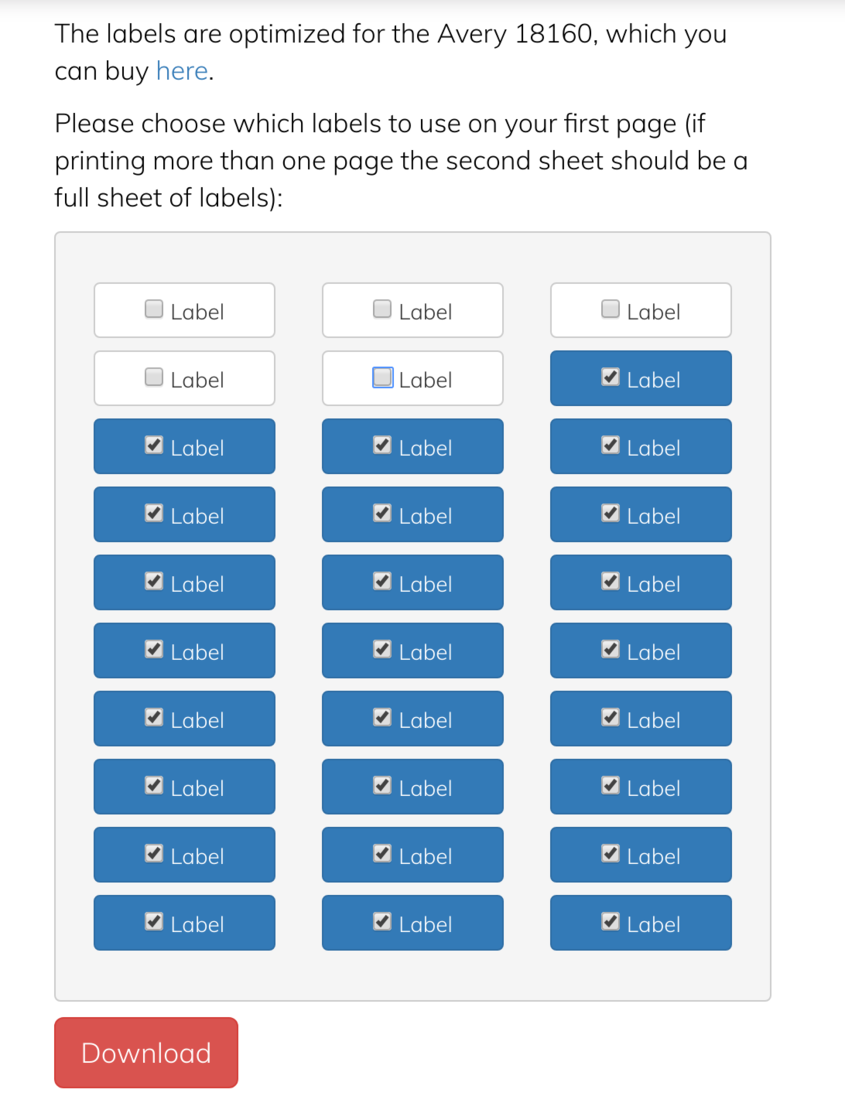Uncheck the third row, left column Label checkbox
Screen dimensions: 845x1120
[x=154, y=445]
